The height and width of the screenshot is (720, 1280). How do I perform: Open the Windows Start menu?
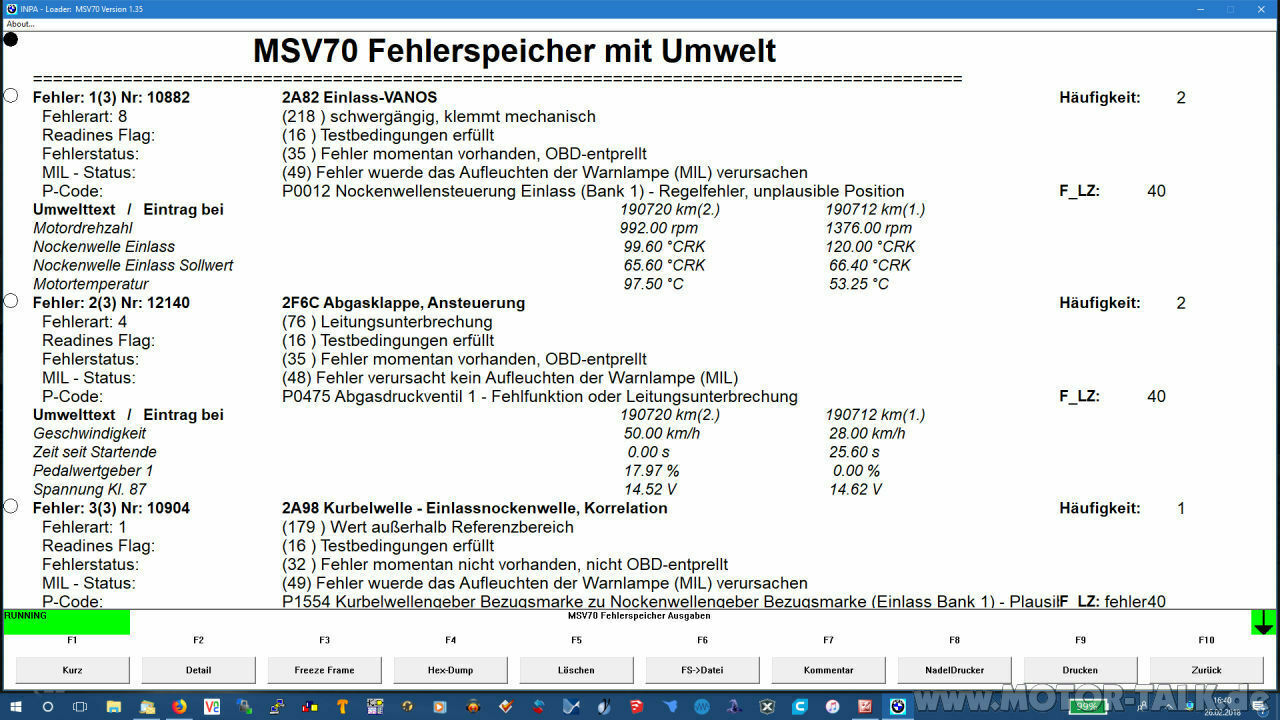point(17,706)
